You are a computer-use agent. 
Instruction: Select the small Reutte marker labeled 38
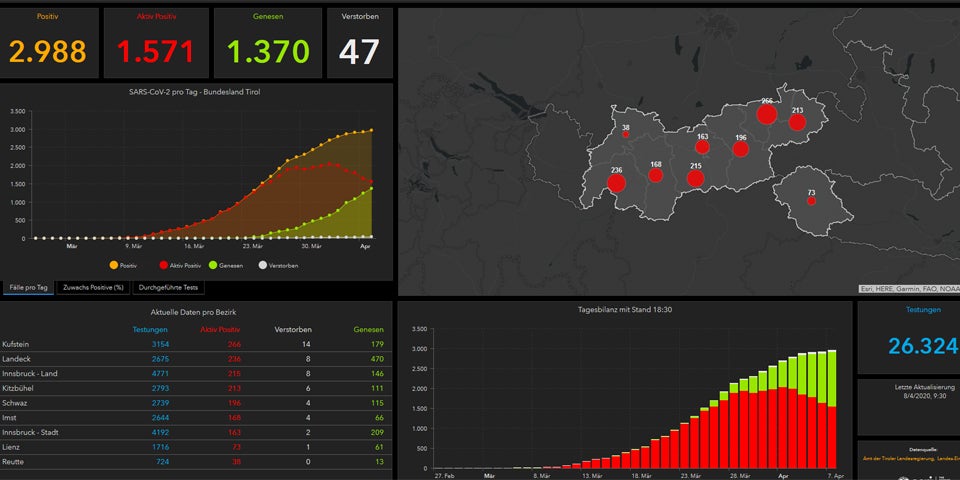[x=626, y=135]
